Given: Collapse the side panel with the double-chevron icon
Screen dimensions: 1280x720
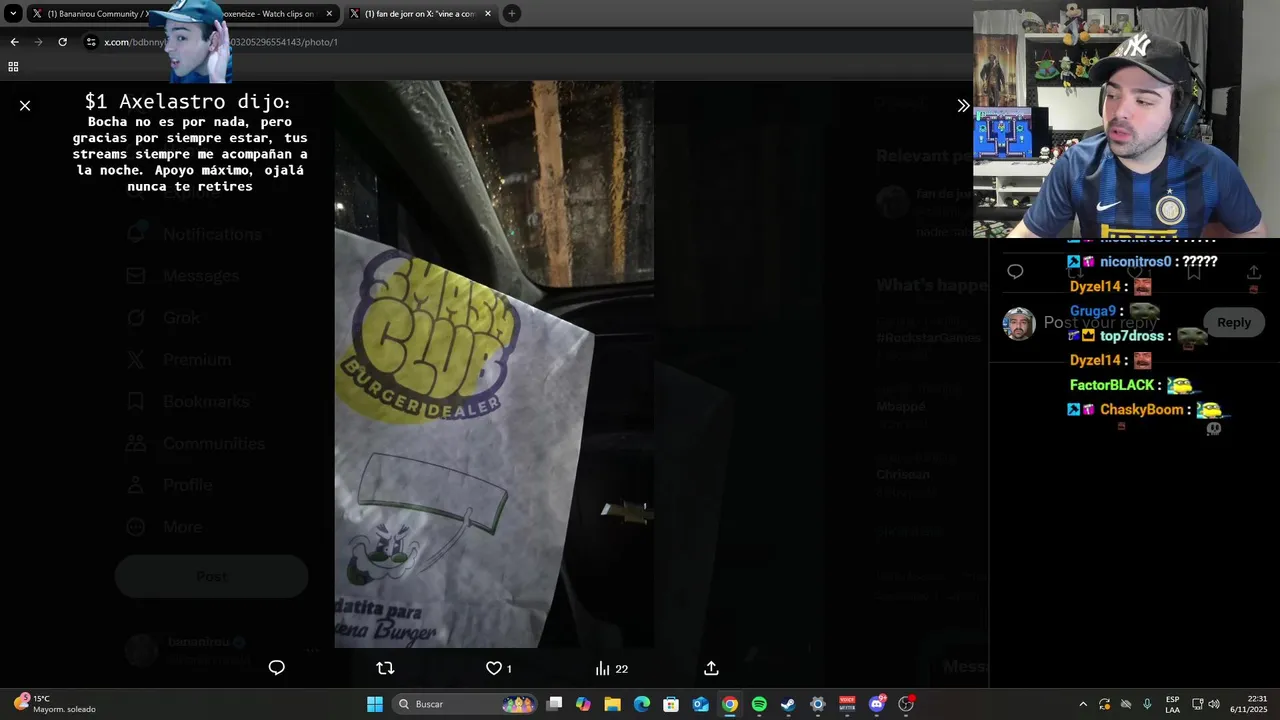Looking at the screenshot, I should pyautogui.click(x=963, y=105).
